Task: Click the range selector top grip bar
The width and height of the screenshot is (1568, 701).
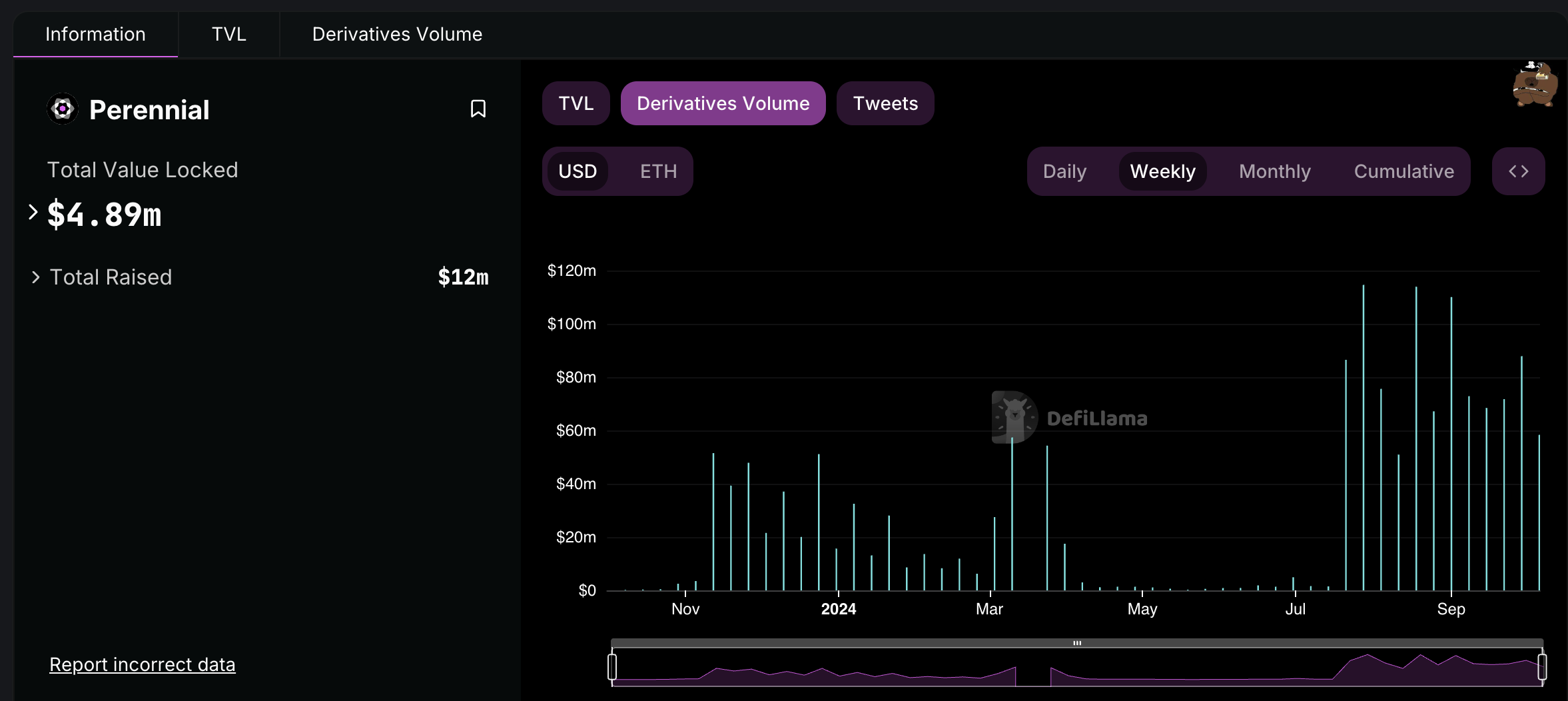Action: [1077, 643]
